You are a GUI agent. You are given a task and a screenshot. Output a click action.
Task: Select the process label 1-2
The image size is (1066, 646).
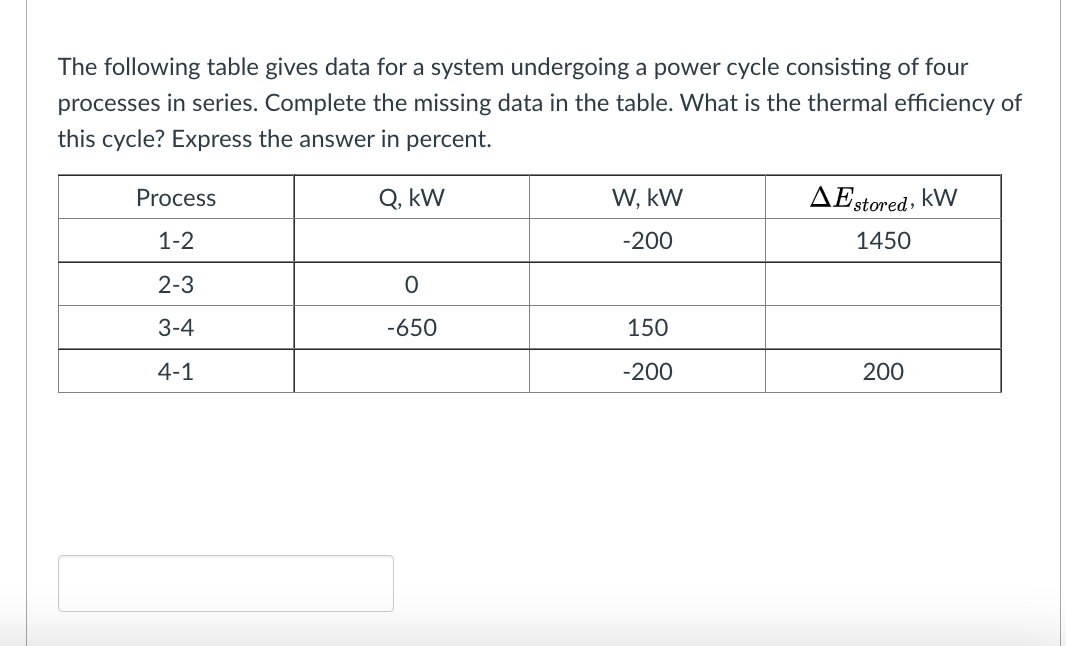pos(175,240)
